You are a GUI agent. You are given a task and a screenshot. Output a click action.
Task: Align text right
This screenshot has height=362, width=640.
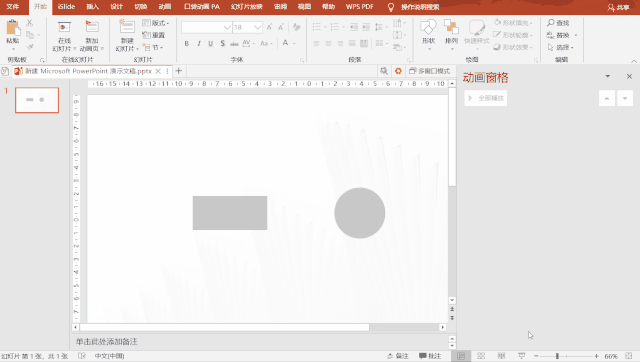340,43
